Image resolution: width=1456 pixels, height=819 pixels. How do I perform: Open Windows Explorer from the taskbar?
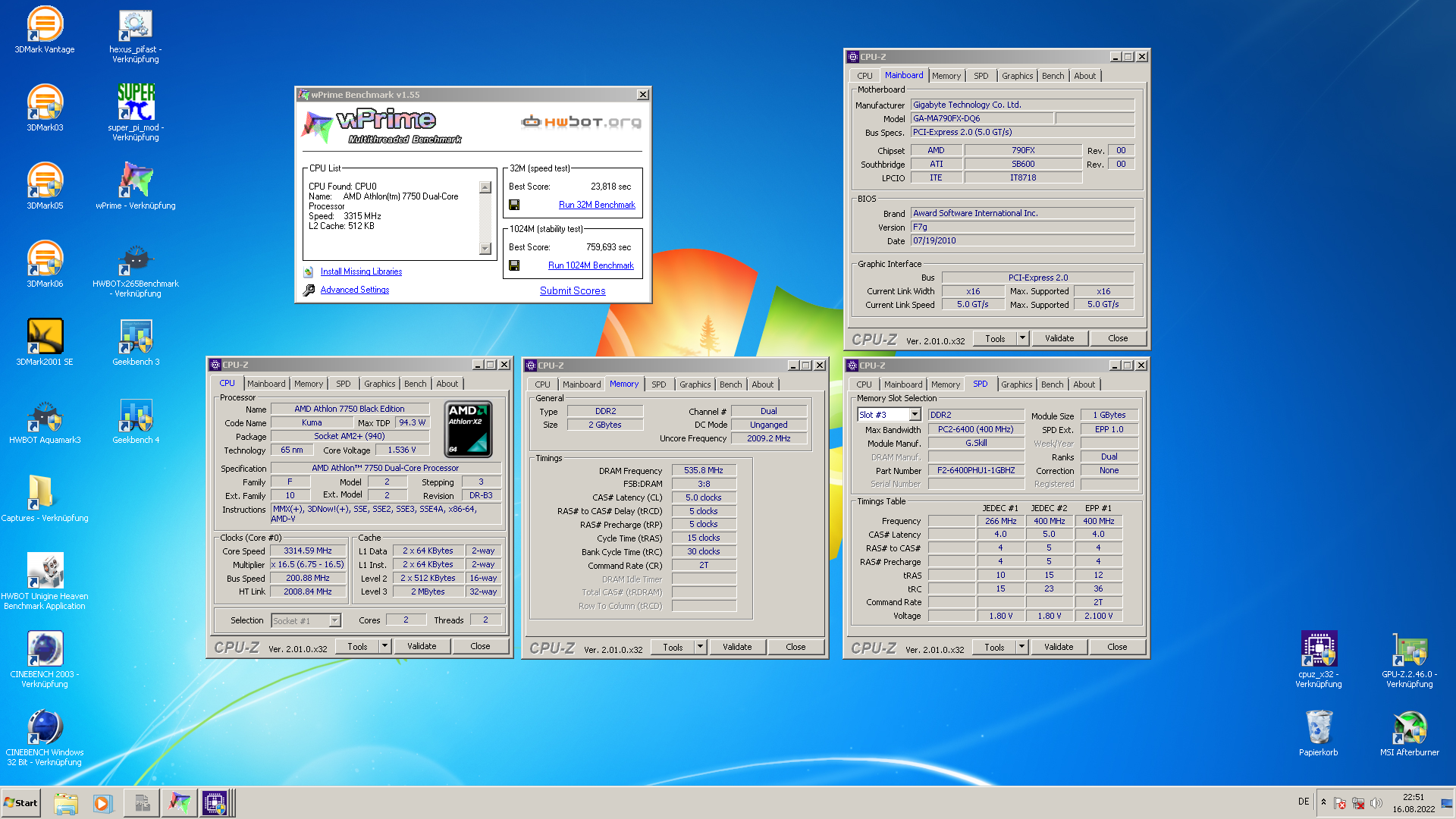66,803
